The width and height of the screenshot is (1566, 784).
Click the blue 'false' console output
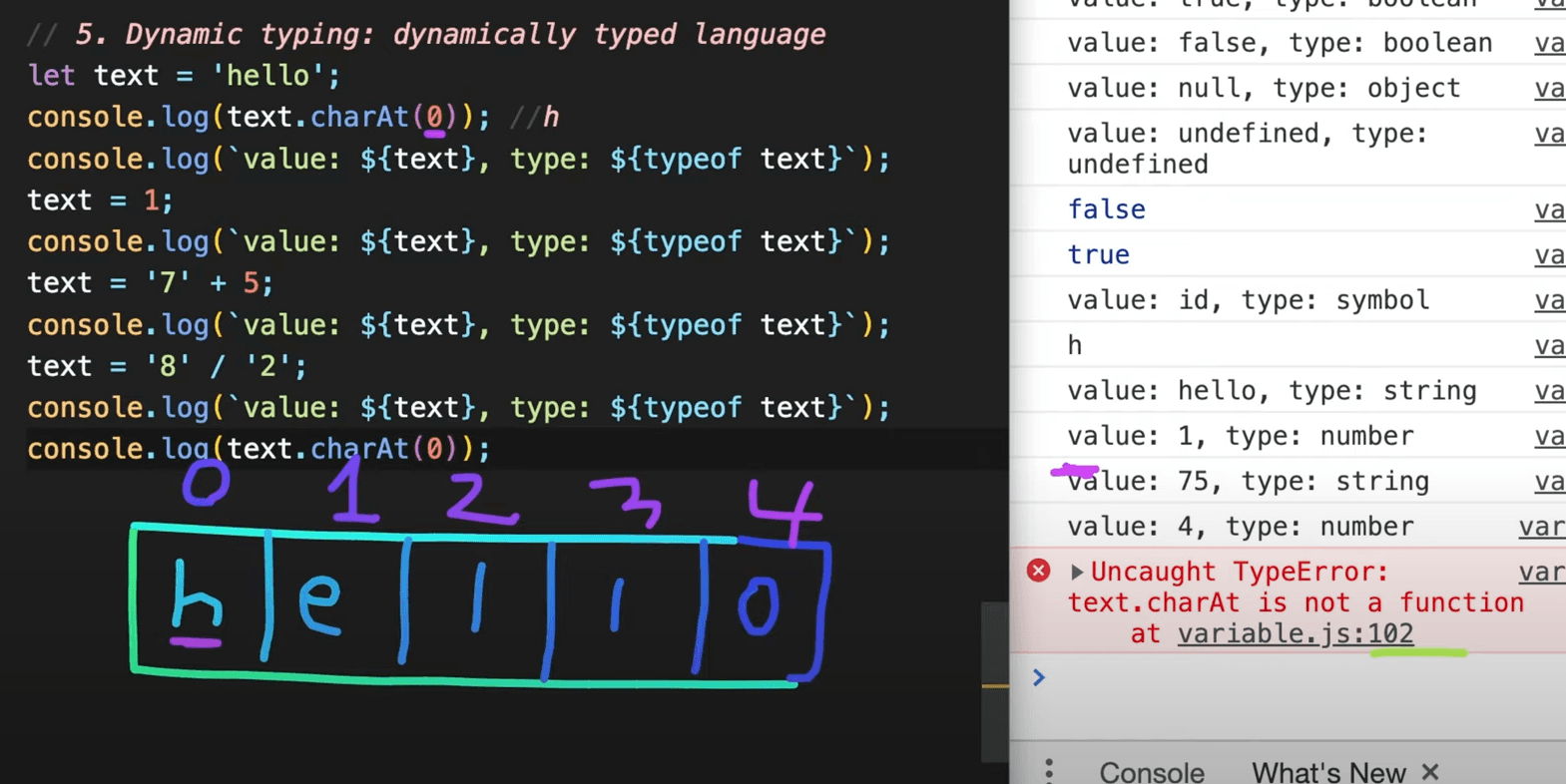pyautogui.click(x=1106, y=209)
